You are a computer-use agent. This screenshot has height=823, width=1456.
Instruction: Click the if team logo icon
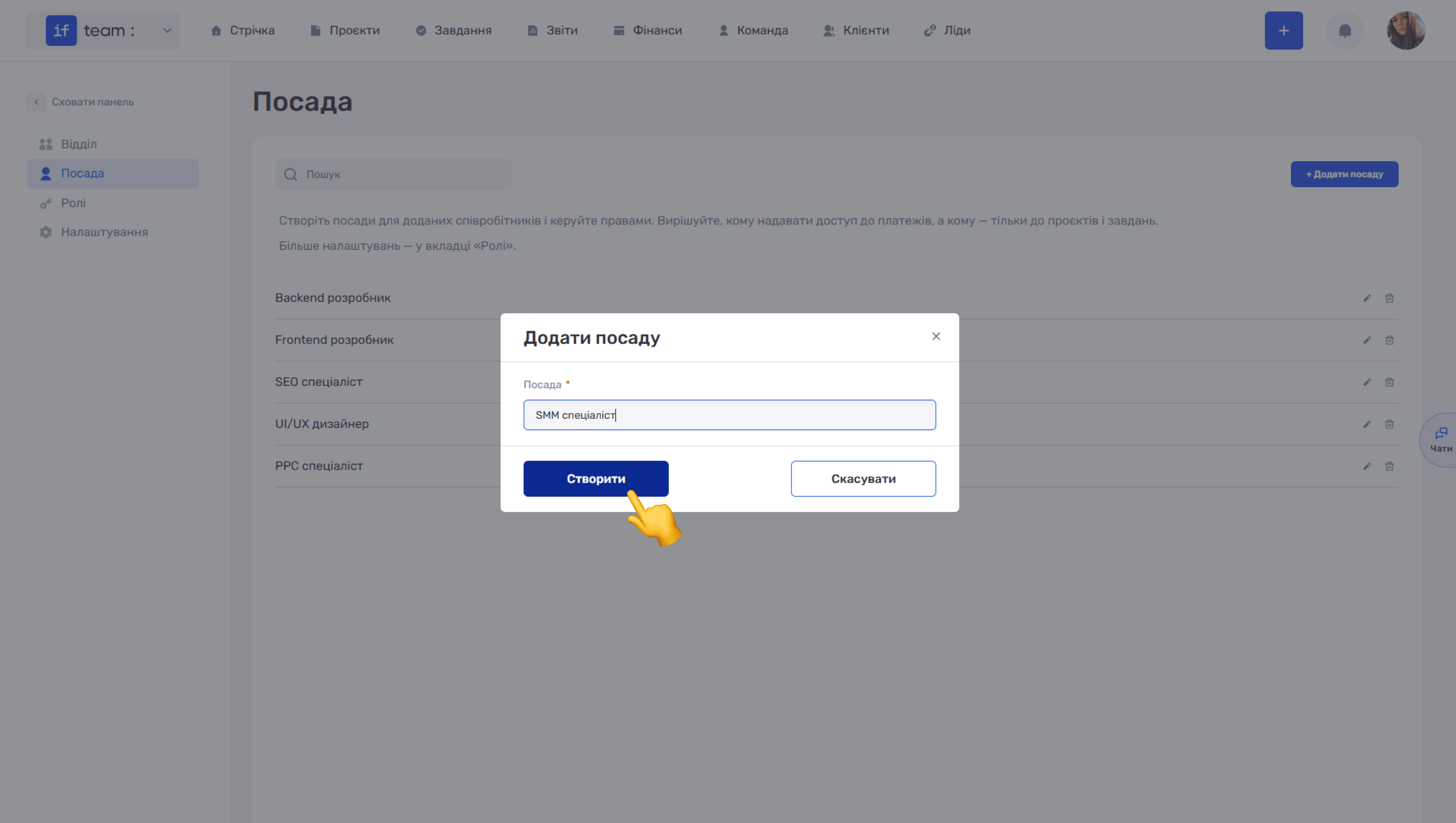pyautogui.click(x=61, y=30)
